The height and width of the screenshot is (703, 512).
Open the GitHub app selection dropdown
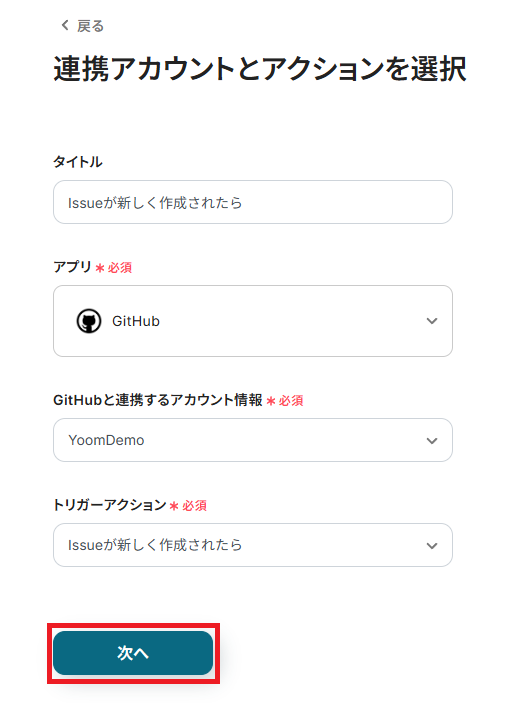[253, 321]
